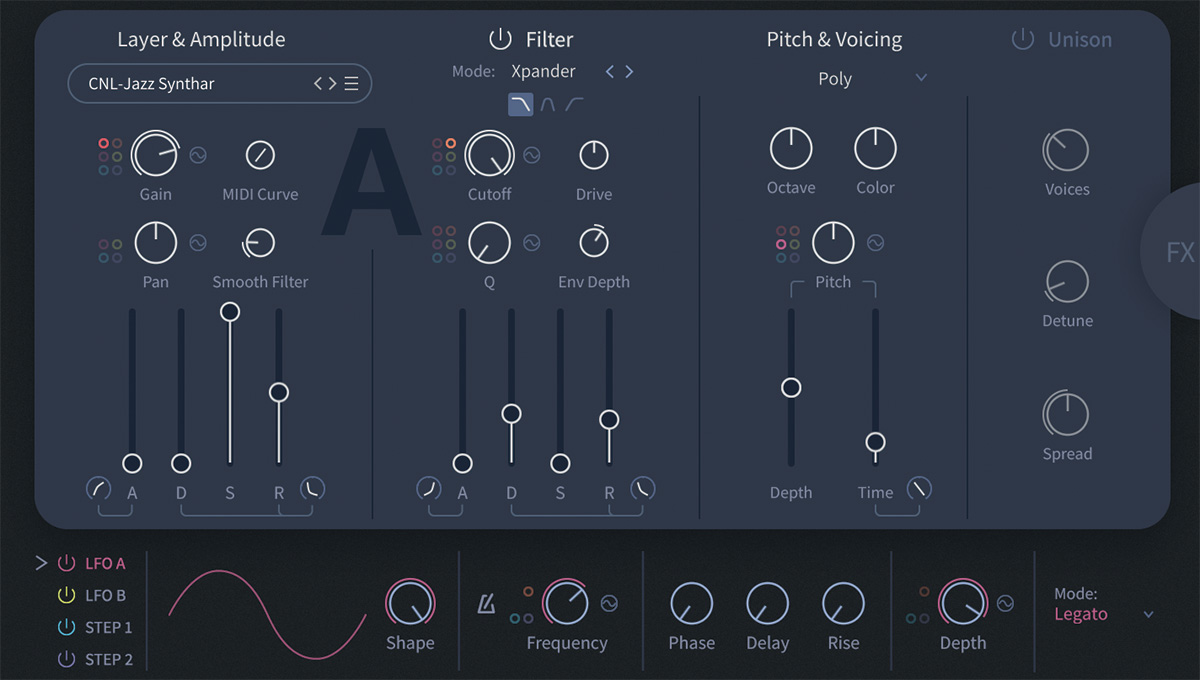Click the Pitch Time slider handle
Viewport: 1200px width, 680px height.
pos(875,442)
